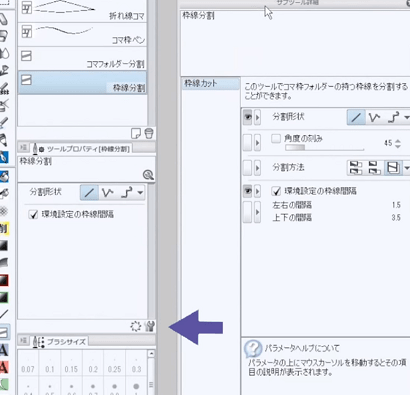Show 分割方法 in Tool Property palette
Viewport: 410px width, 395px height.
247,168
